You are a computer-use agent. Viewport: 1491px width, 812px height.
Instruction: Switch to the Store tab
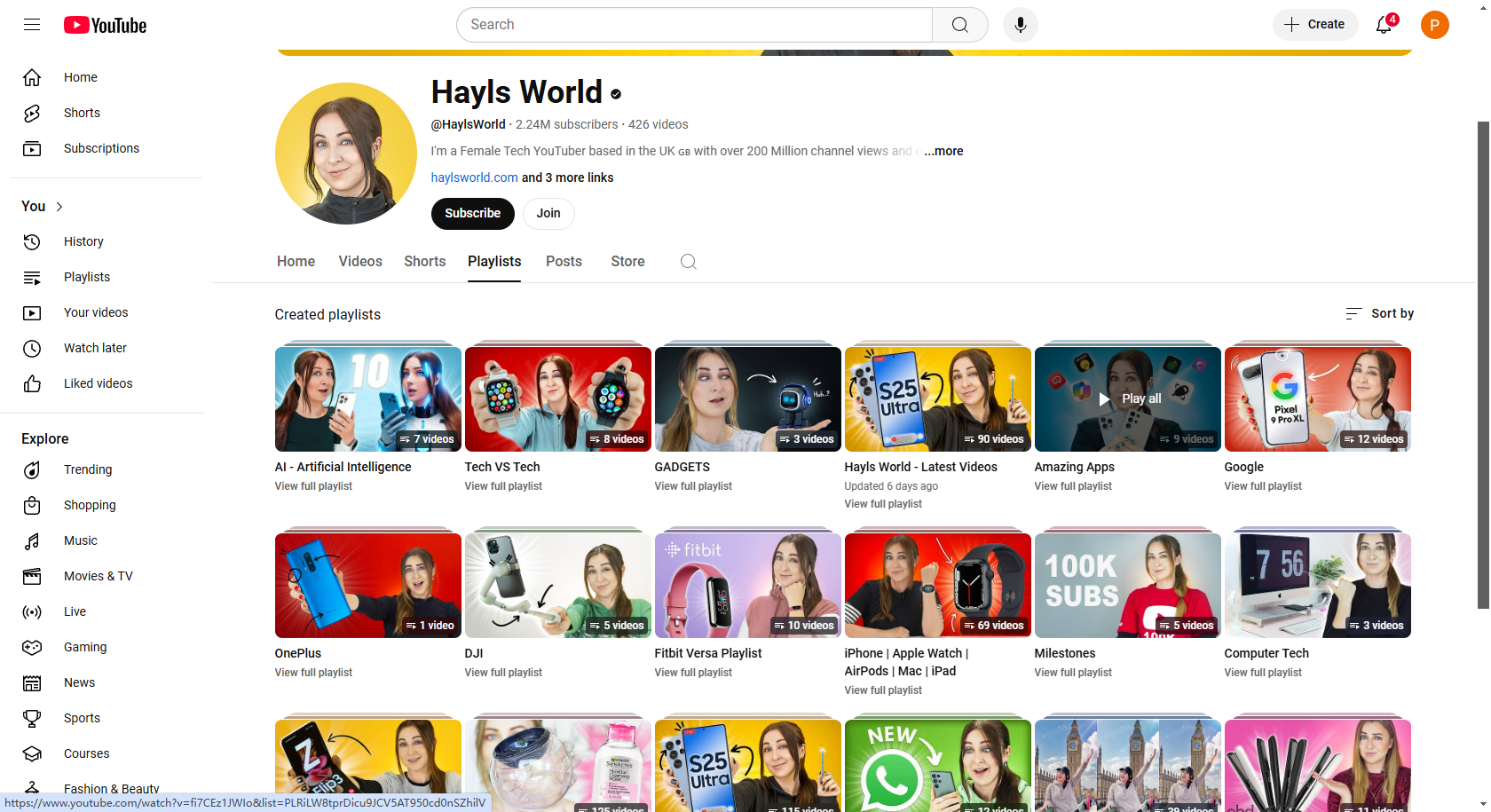point(627,262)
